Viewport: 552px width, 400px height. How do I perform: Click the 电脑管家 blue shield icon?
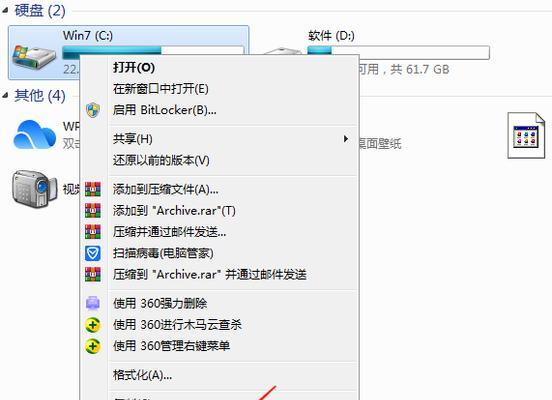(93, 253)
